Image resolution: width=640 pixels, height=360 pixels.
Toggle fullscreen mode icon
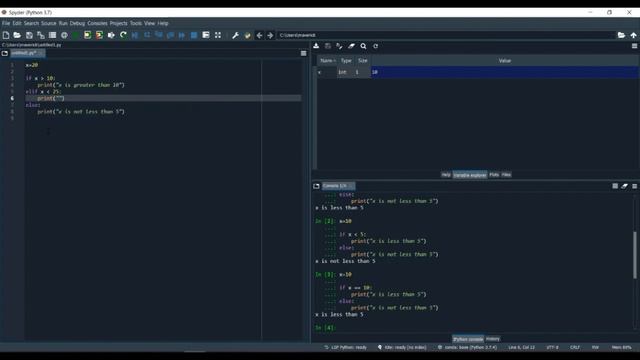tap(218, 36)
